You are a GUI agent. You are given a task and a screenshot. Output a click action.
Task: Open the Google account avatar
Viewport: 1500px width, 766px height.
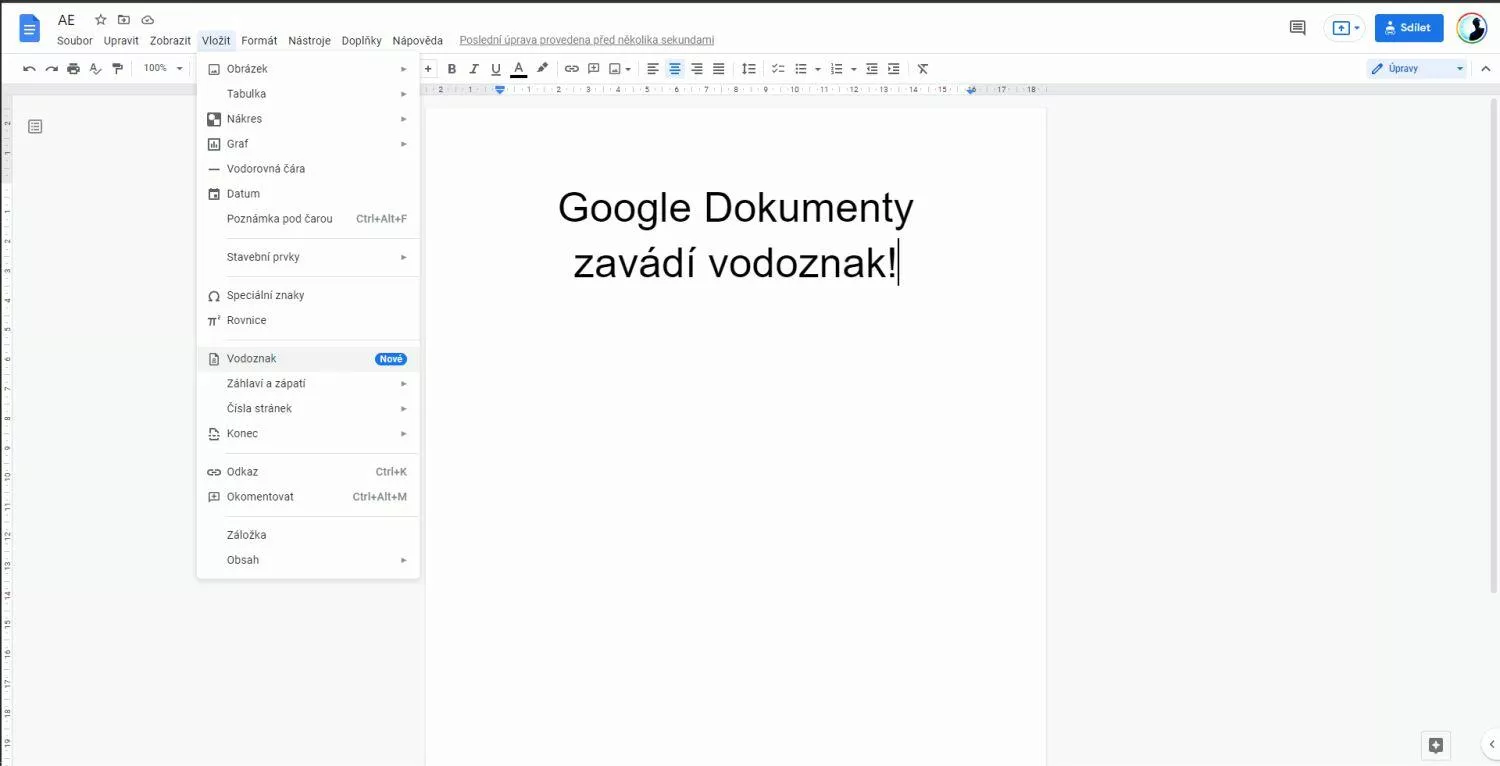click(x=1472, y=28)
